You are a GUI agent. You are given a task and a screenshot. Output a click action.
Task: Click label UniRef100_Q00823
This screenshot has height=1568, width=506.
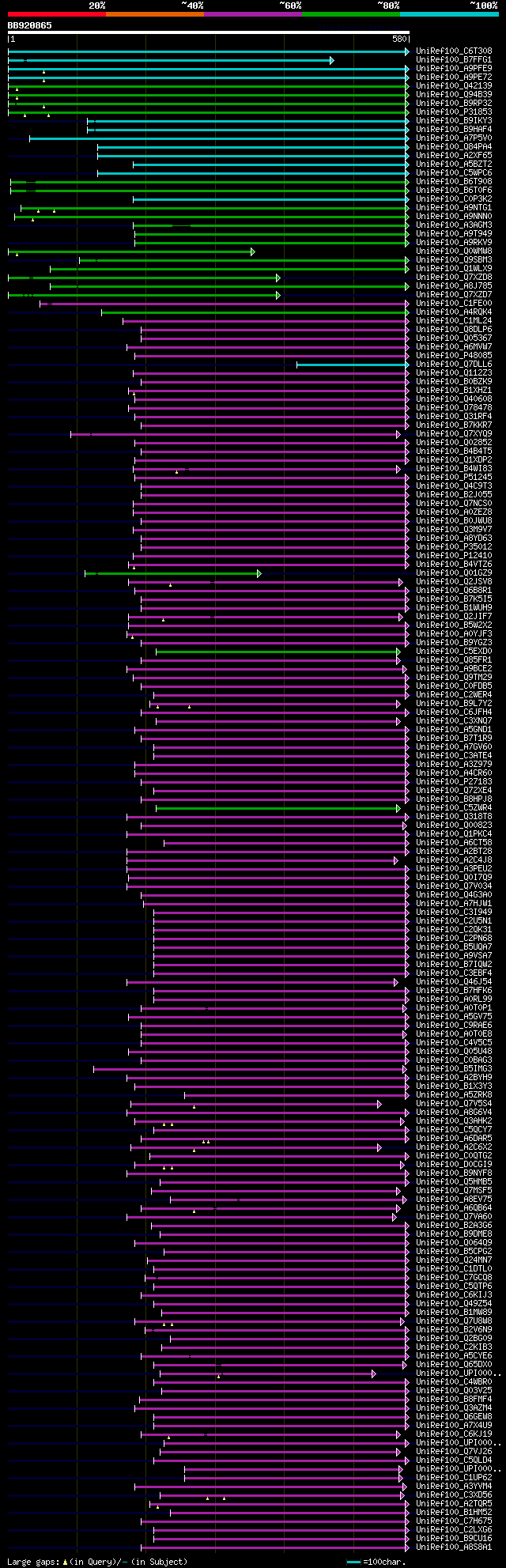point(454,826)
